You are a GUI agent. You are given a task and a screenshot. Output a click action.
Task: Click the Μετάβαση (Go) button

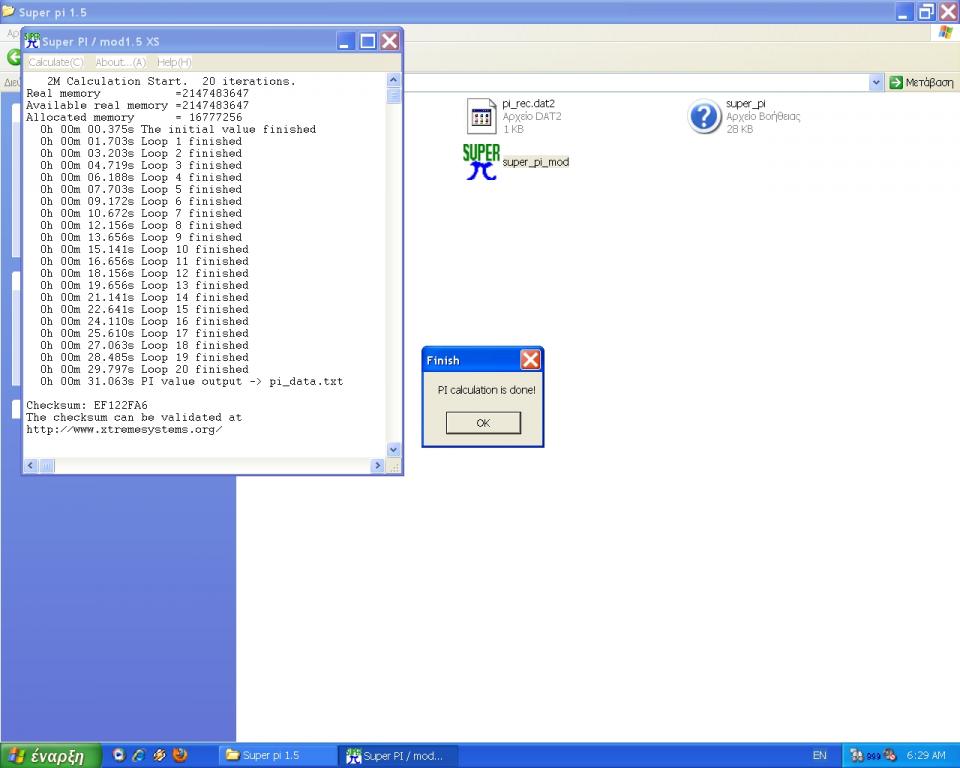(921, 82)
